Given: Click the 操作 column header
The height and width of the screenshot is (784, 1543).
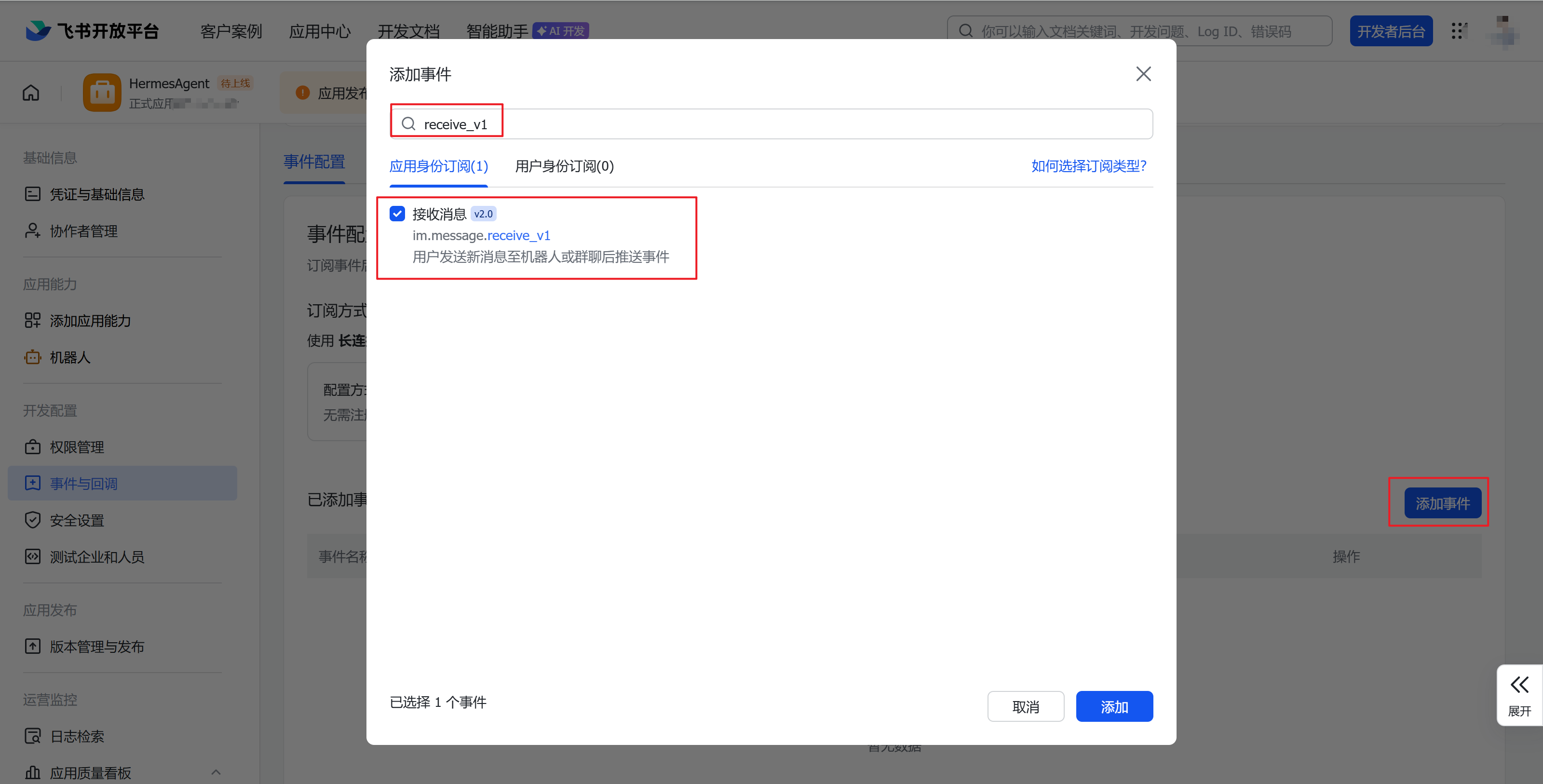Looking at the screenshot, I should coord(1346,556).
